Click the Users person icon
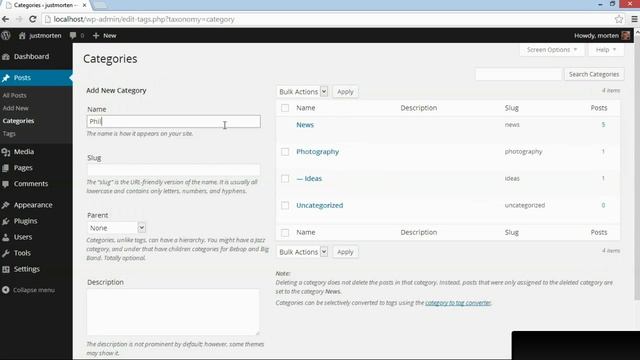The image size is (640, 360). pos(6,237)
